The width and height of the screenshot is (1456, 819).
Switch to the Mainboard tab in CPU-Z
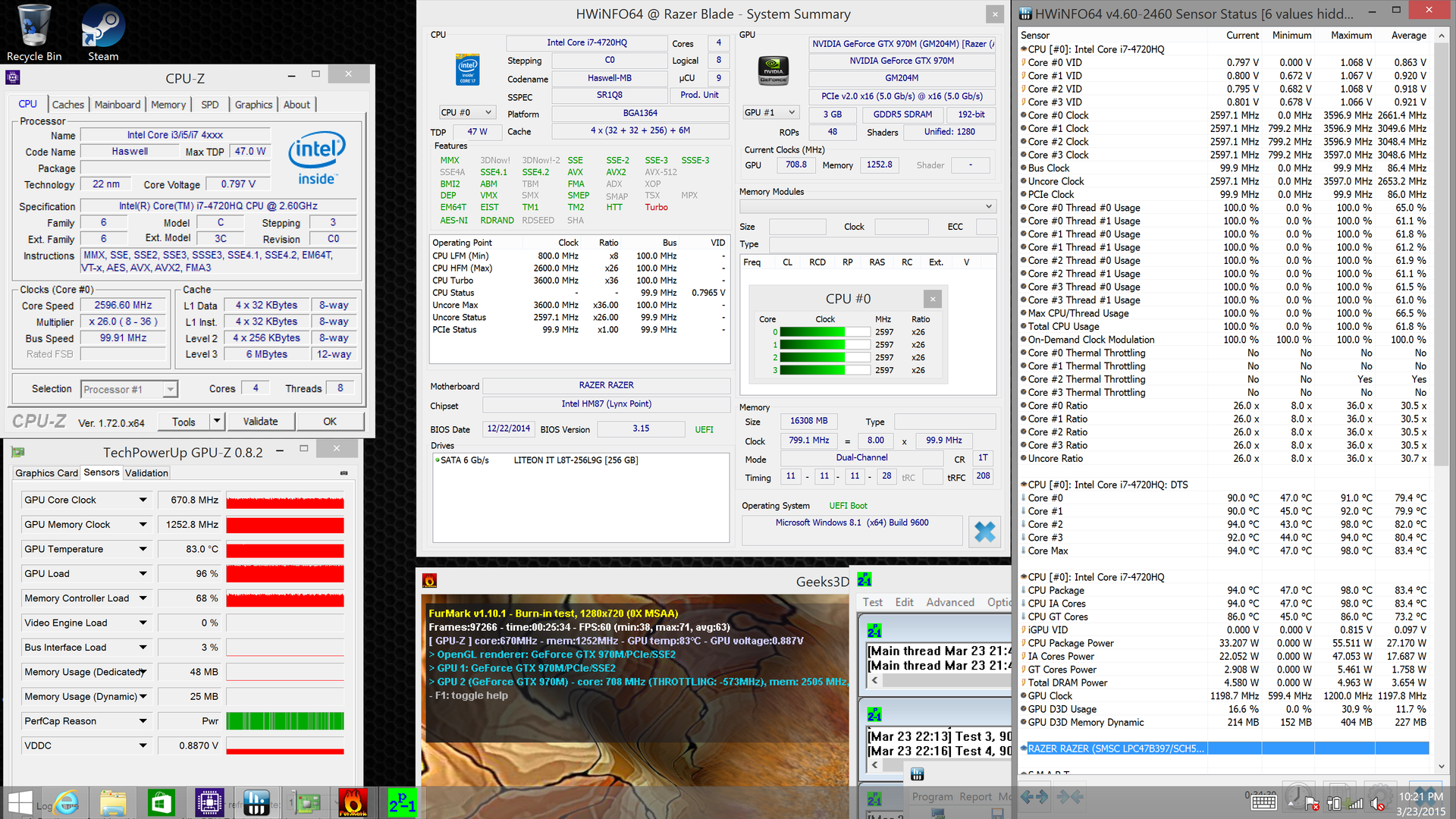click(x=118, y=105)
